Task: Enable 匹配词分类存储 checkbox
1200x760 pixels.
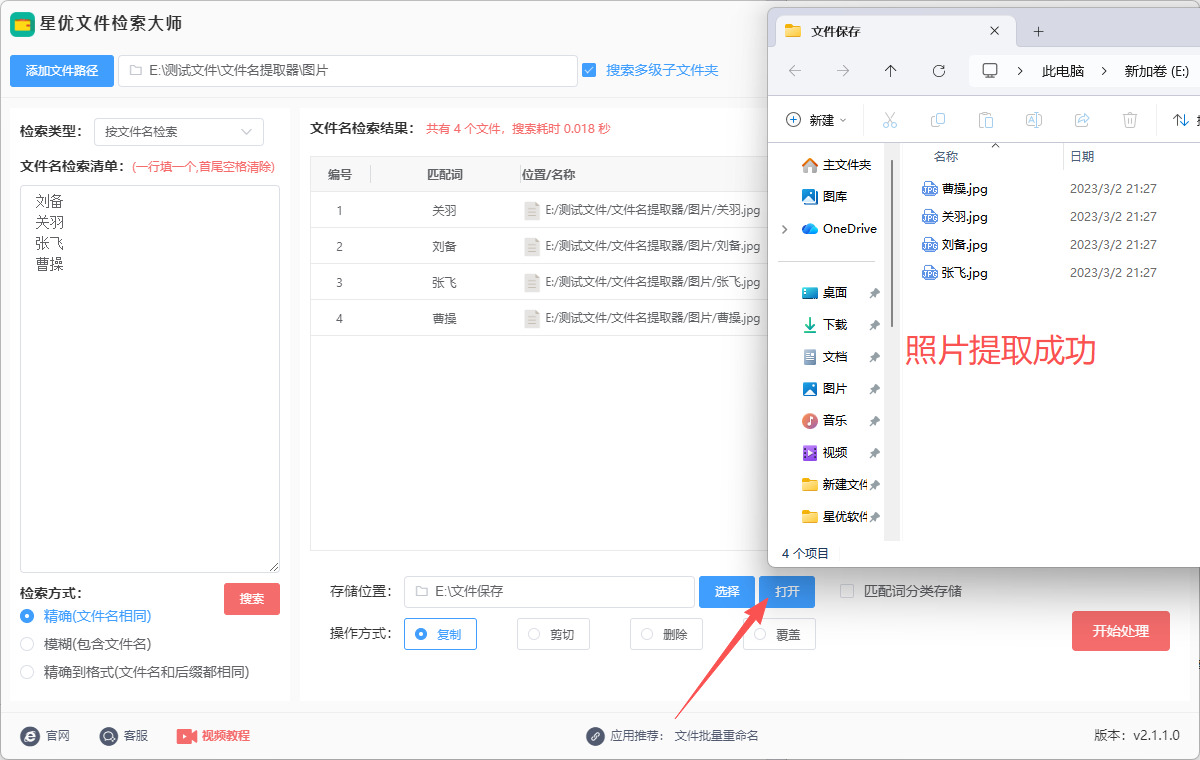Action: (x=847, y=591)
